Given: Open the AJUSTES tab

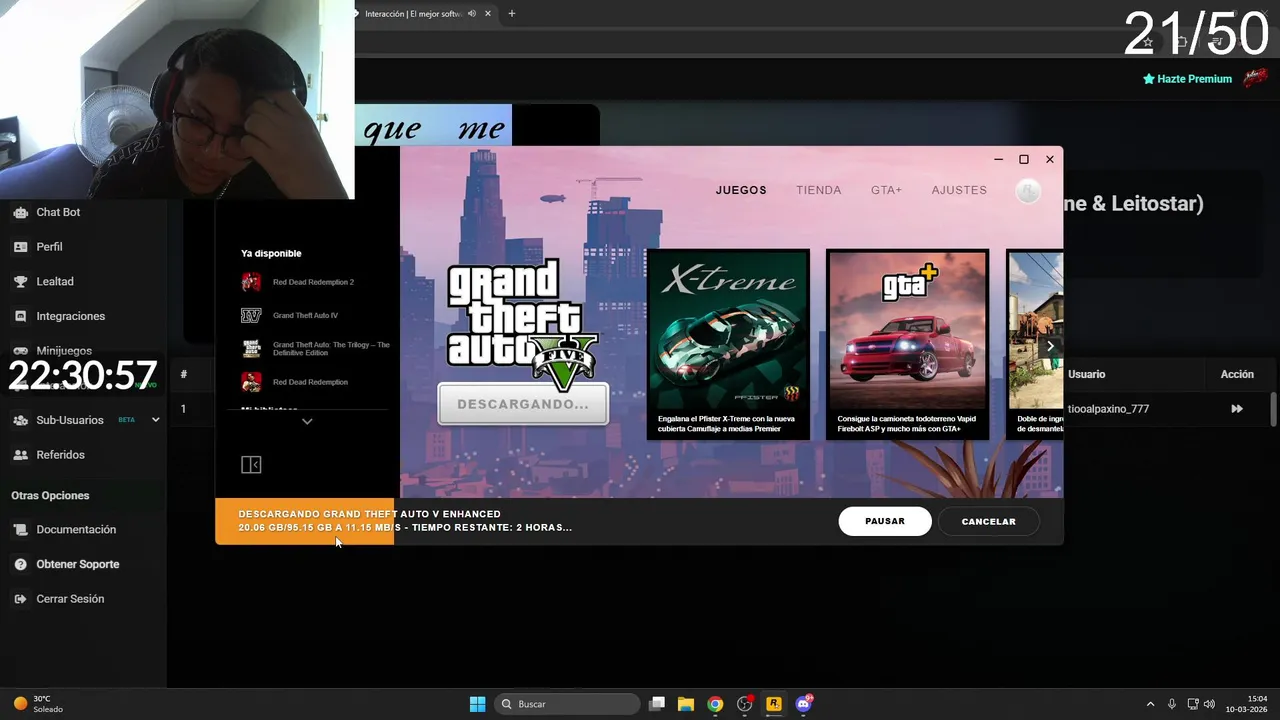Looking at the screenshot, I should [959, 190].
